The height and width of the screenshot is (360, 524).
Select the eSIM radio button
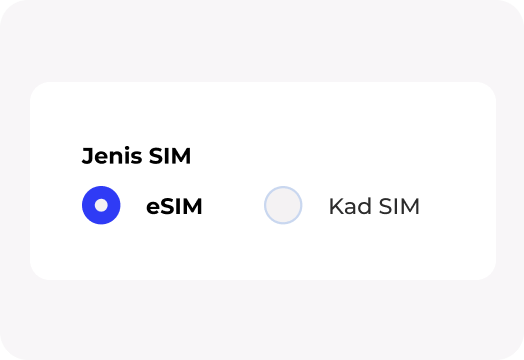click(101, 205)
